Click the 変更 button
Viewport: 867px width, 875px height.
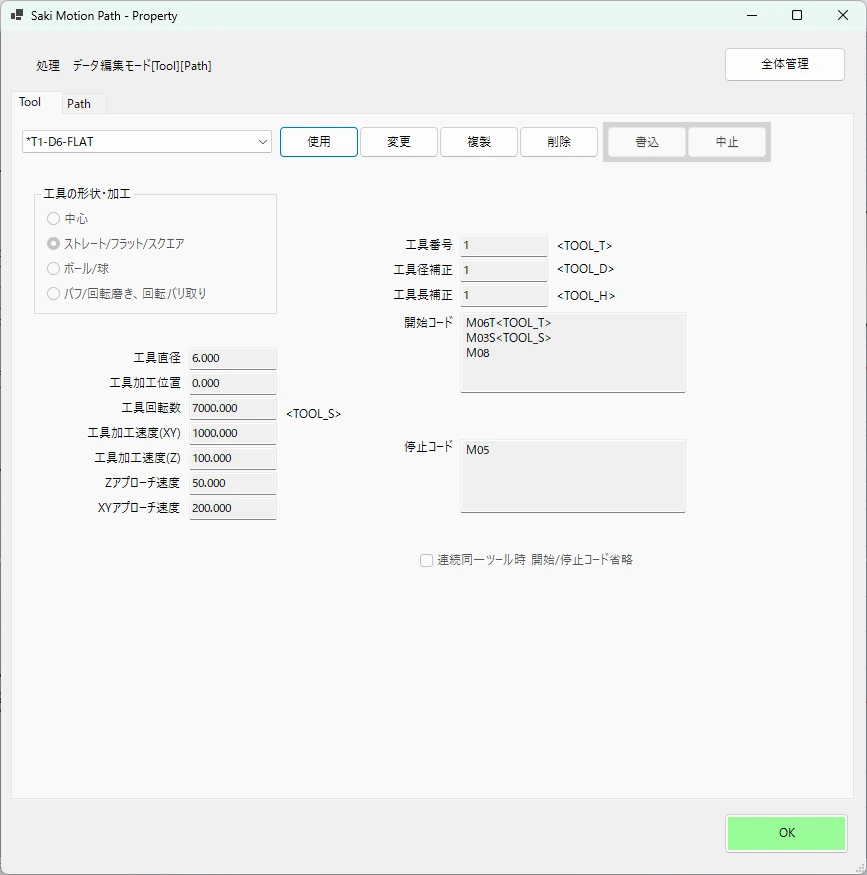pyautogui.click(x=399, y=142)
